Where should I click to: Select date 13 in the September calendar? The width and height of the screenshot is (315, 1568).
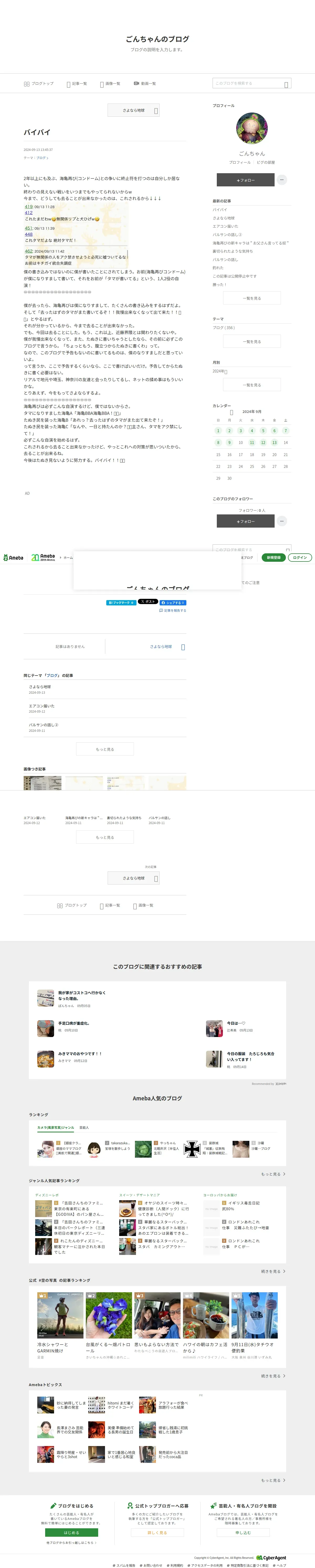click(x=274, y=442)
